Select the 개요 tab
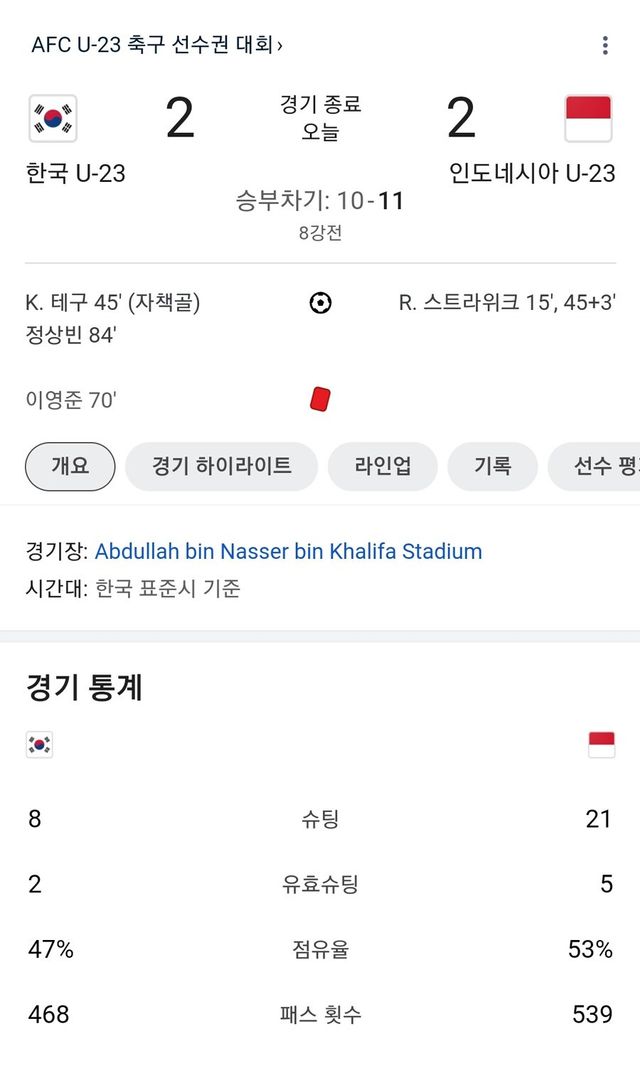This screenshot has width=640, height=1068. [70, 466]
